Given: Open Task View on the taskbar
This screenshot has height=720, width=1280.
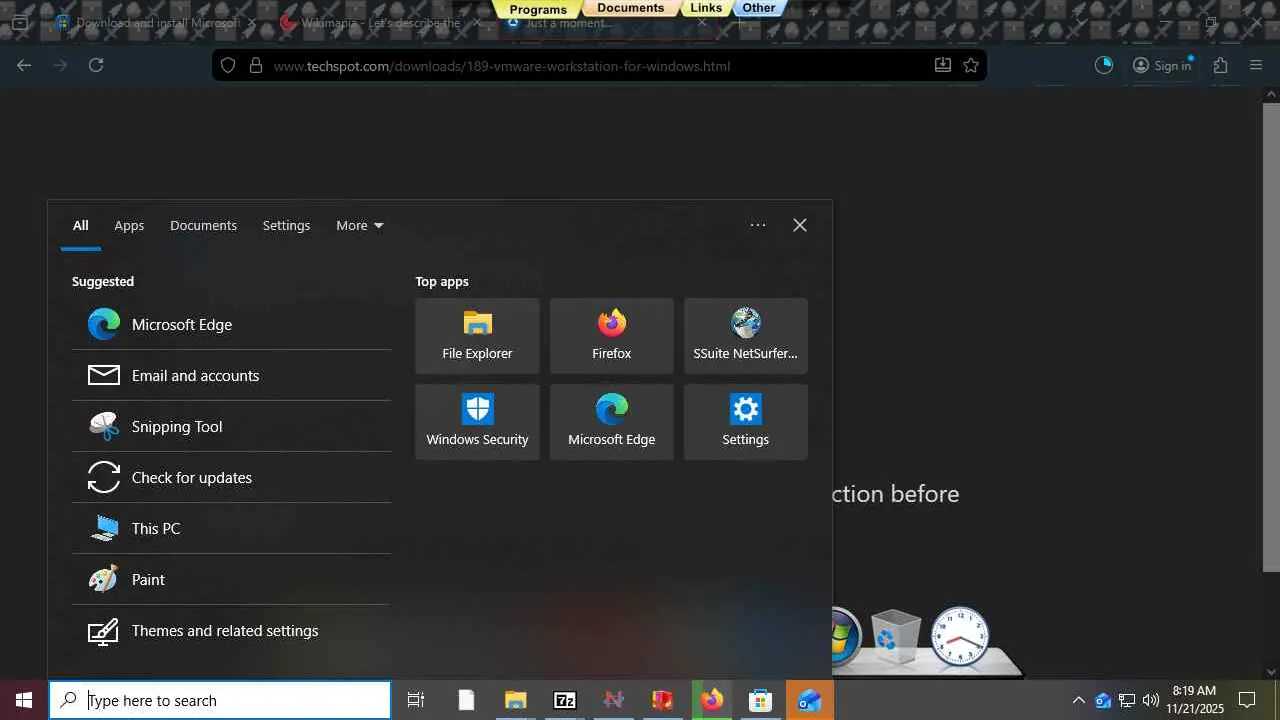Looking at the screenshot, I should [x=416, y=700].
